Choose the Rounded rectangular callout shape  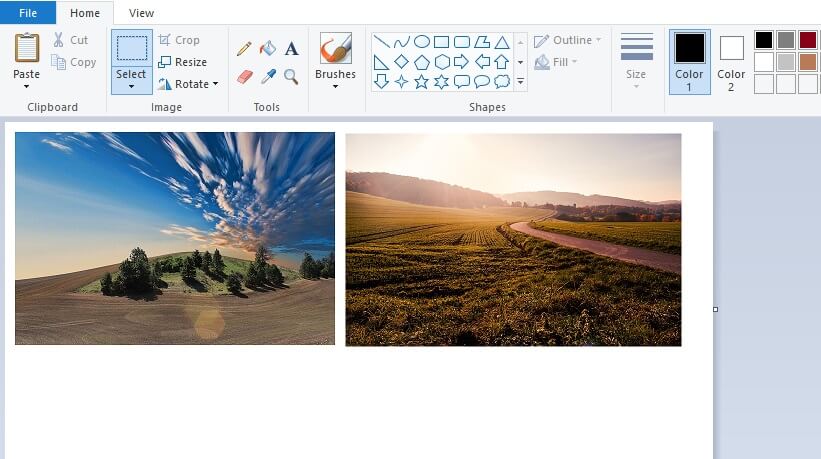[x=462, y=82]
